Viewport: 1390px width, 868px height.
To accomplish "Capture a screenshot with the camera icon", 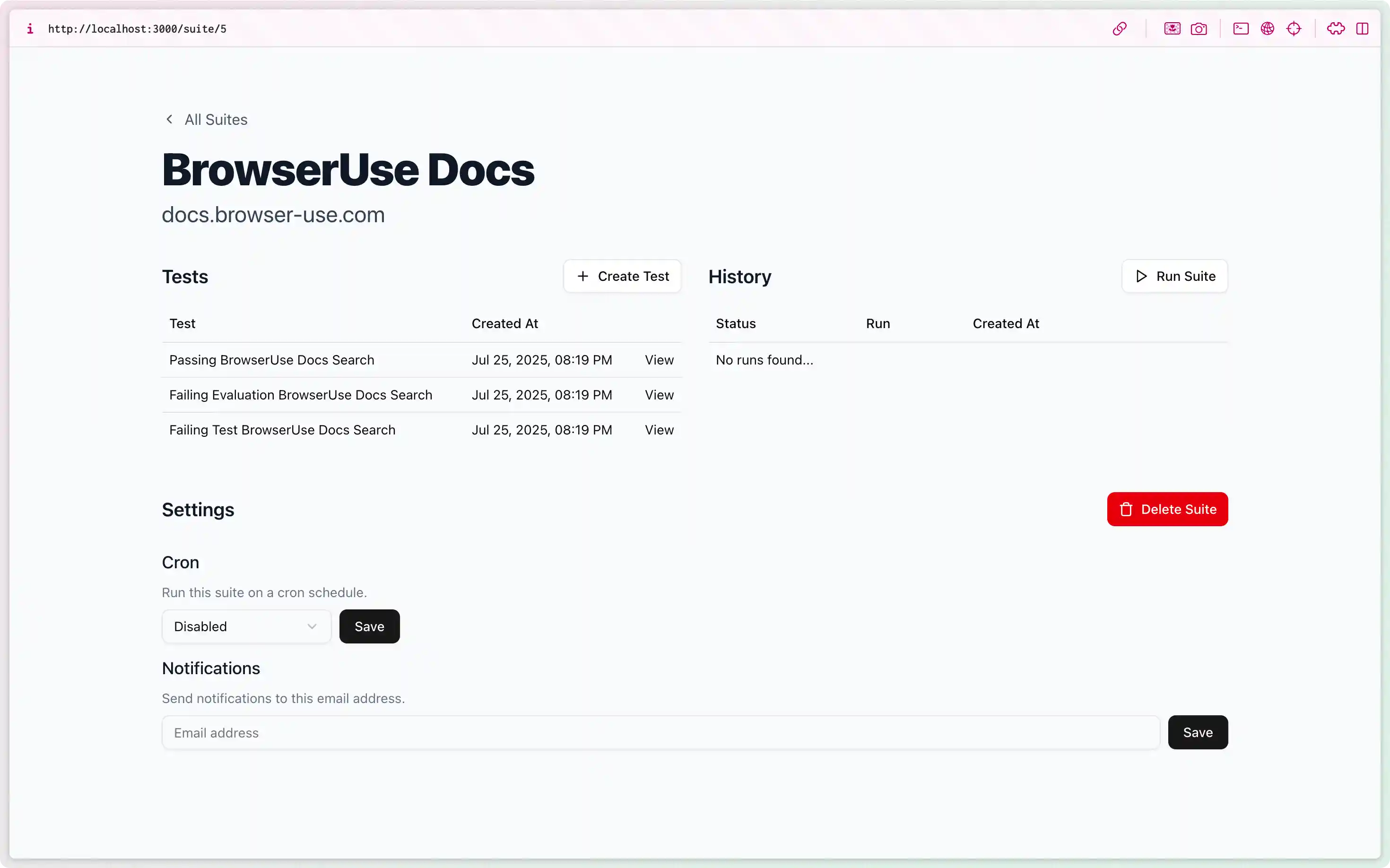I will pos(1199,28).
